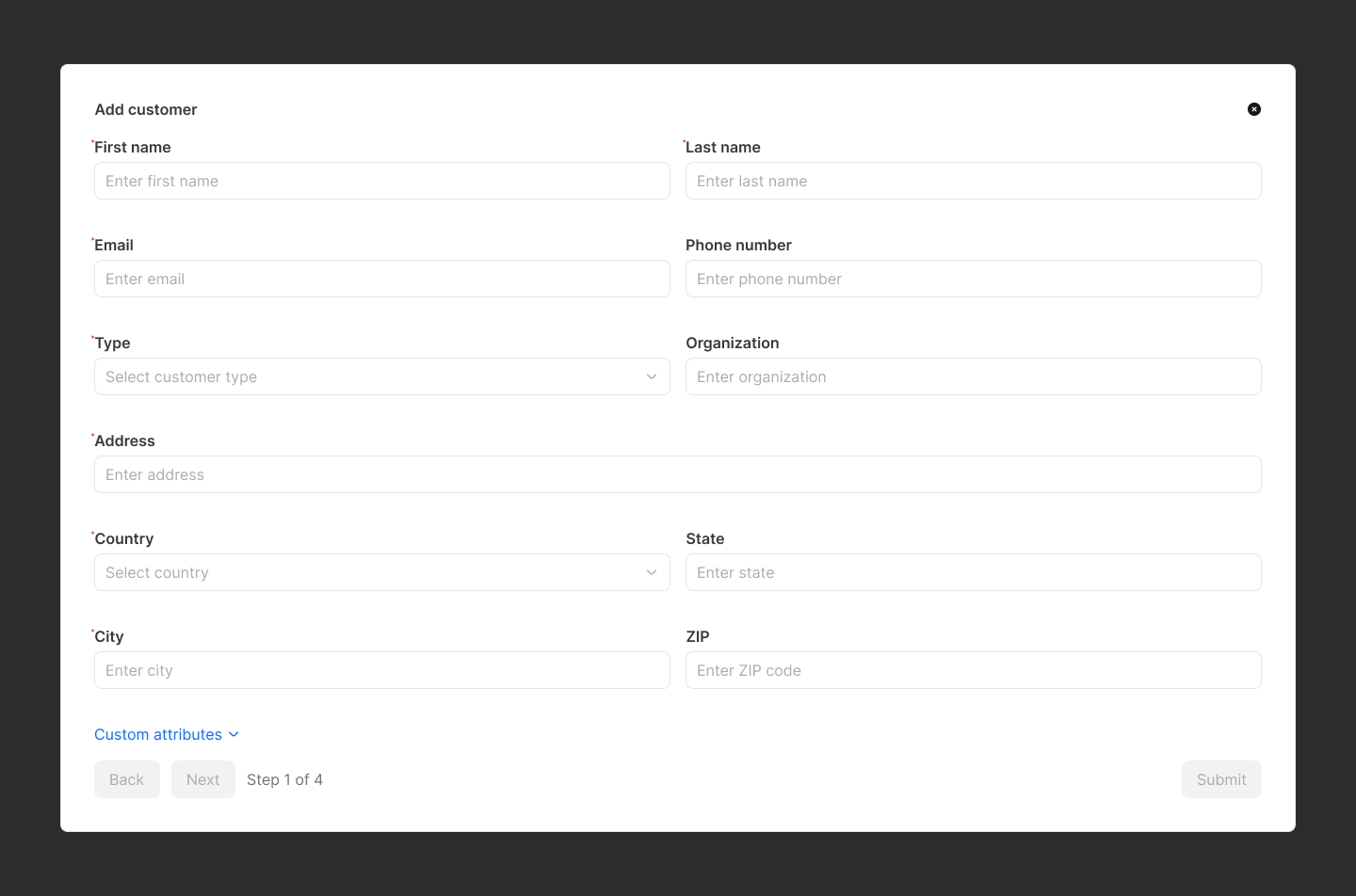
Task: Select the ZIP code input
Action: [x=973, y=670]
